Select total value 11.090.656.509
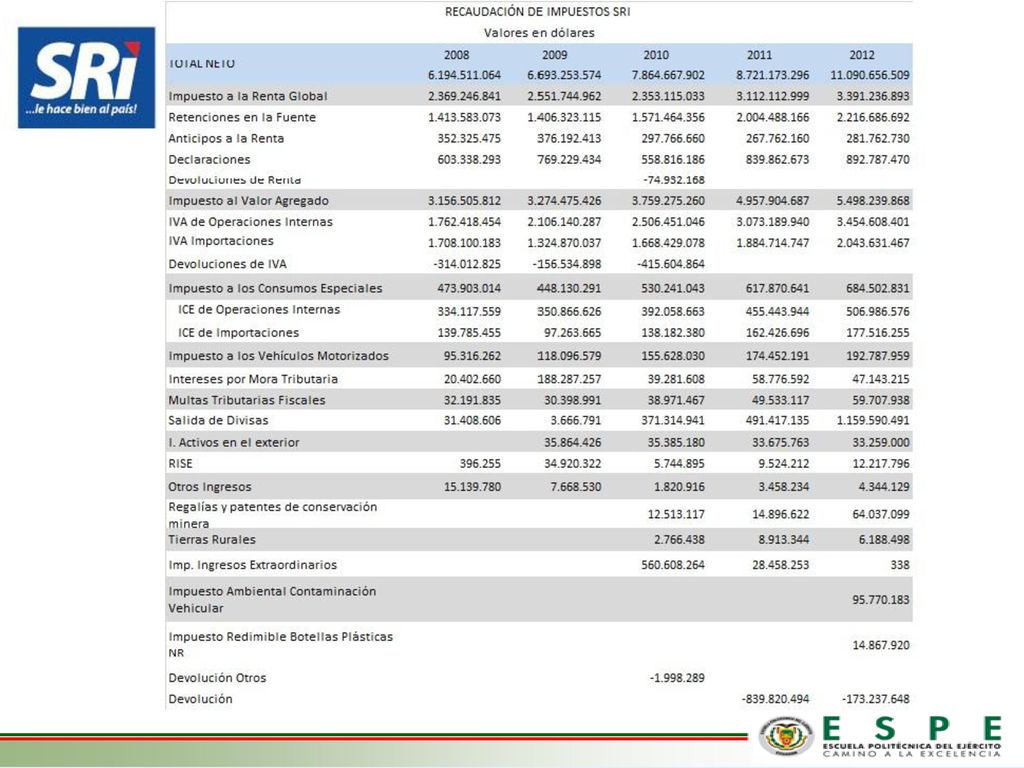Screen dimensions: 1024x768 (870, 75)
